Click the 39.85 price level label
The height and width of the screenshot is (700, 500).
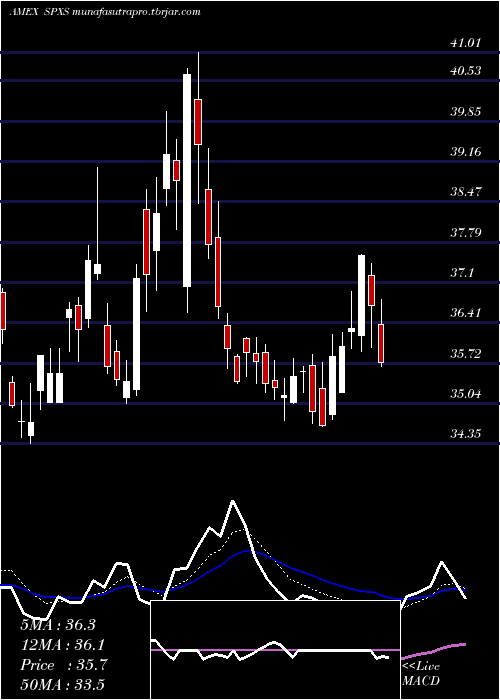coord(466,112)
